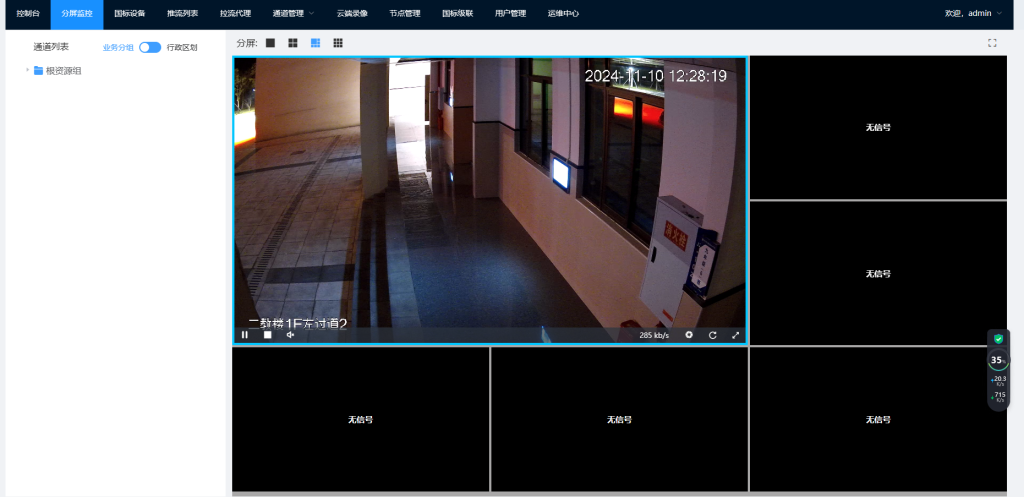
Task: Switch to four-screen split layout
Action: pos(293,43)
